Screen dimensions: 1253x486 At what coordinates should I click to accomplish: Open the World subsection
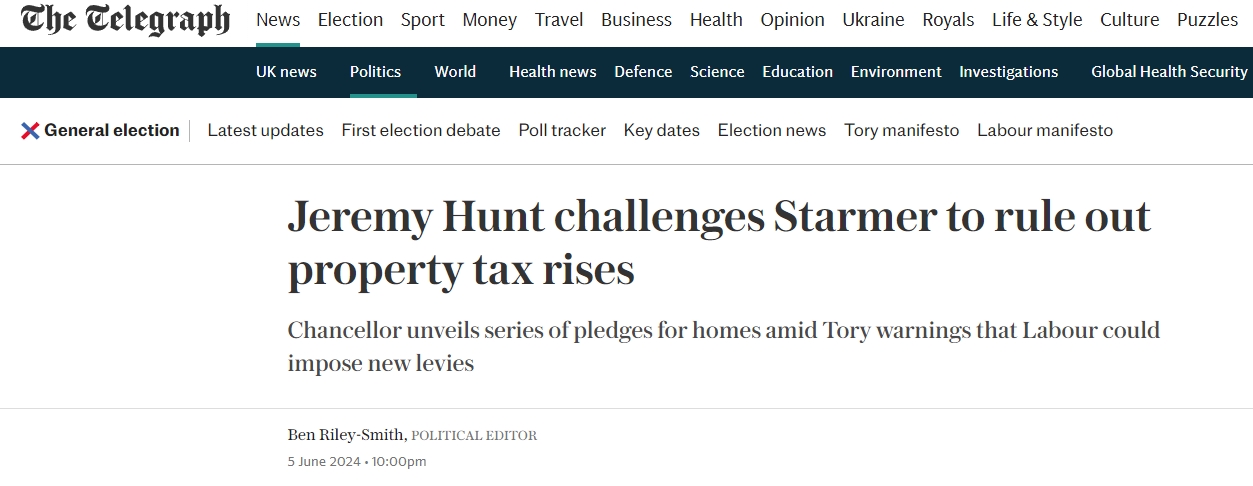tap(455, 72)
